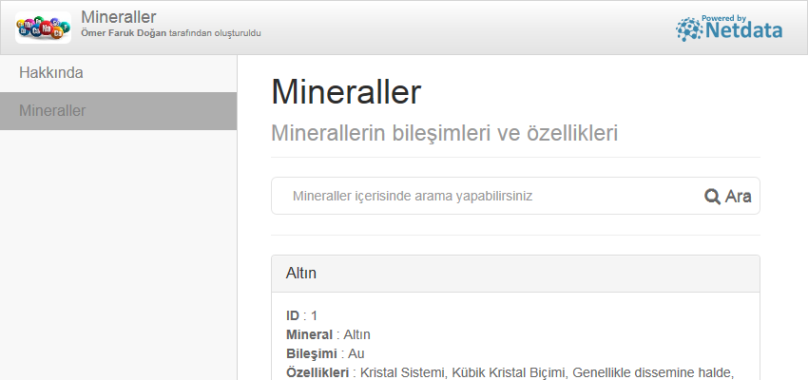Click the magnifier Ara search button
This screenshot has height=380, width=808.
[x=728, y=196]
